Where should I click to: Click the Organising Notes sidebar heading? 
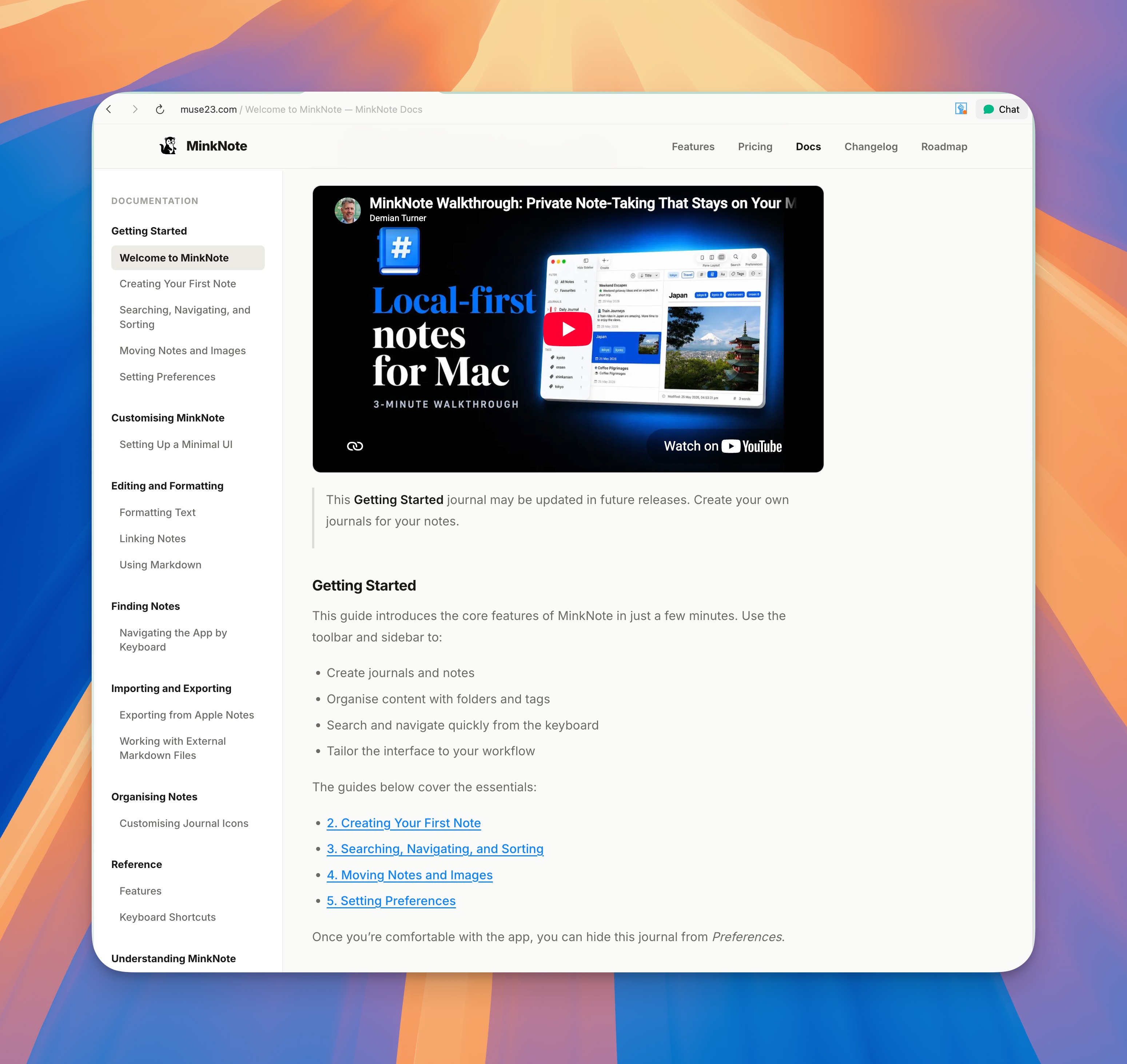coord(154,797)
